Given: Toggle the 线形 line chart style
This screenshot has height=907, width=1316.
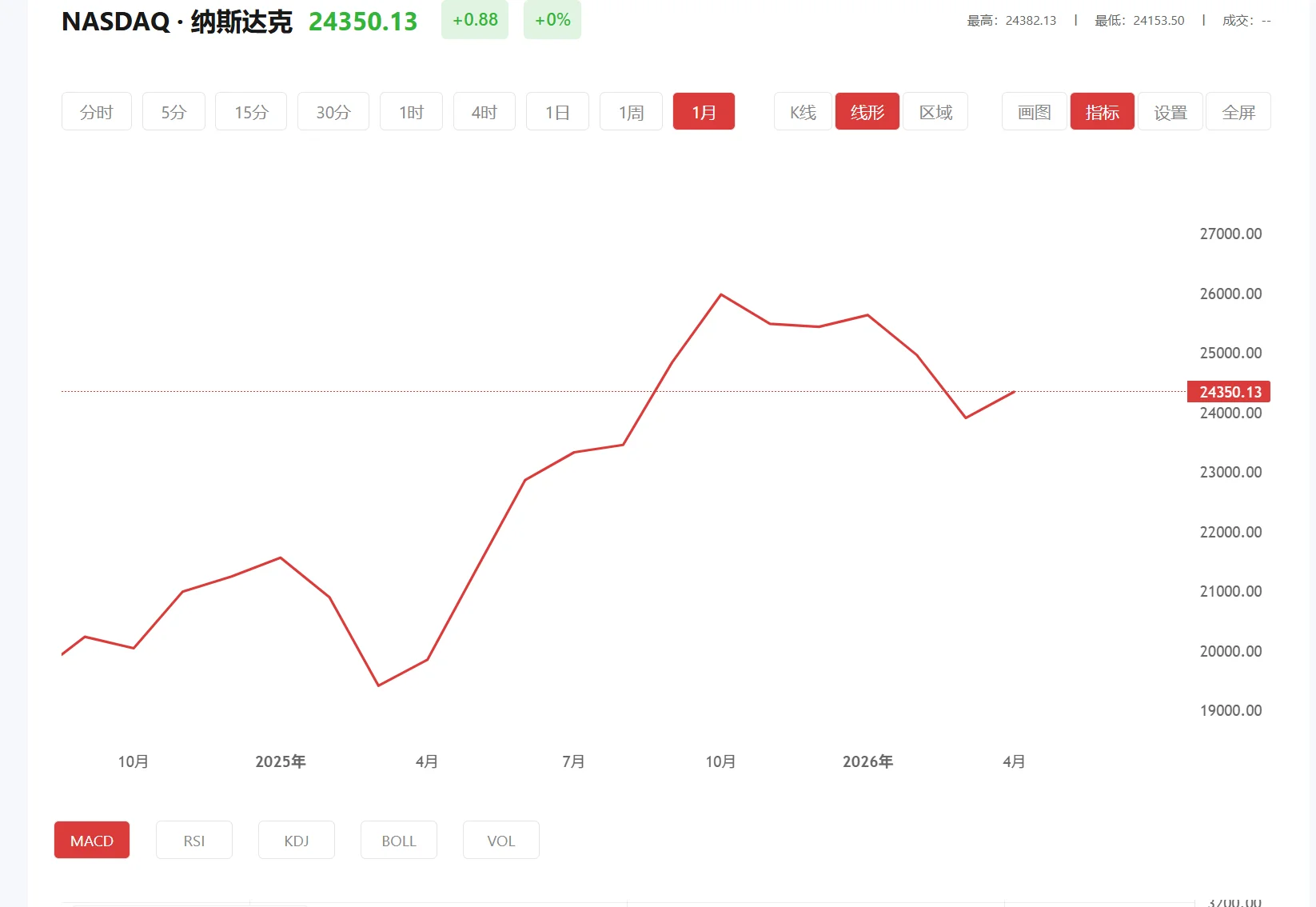Looking at the screenshot, I should [867, 111].
